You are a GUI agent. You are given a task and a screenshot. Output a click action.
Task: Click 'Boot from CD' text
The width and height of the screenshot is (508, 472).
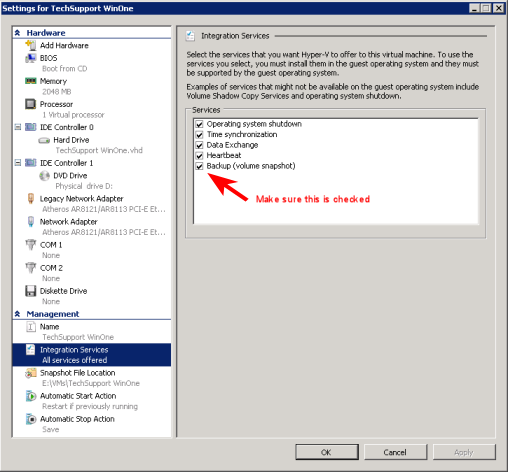click(65, 69)
